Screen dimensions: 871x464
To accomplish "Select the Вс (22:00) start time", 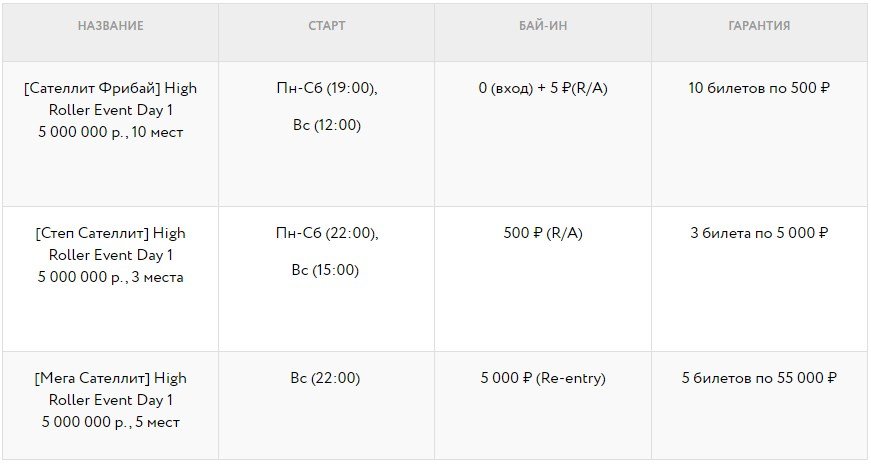I will click(326, 378).
